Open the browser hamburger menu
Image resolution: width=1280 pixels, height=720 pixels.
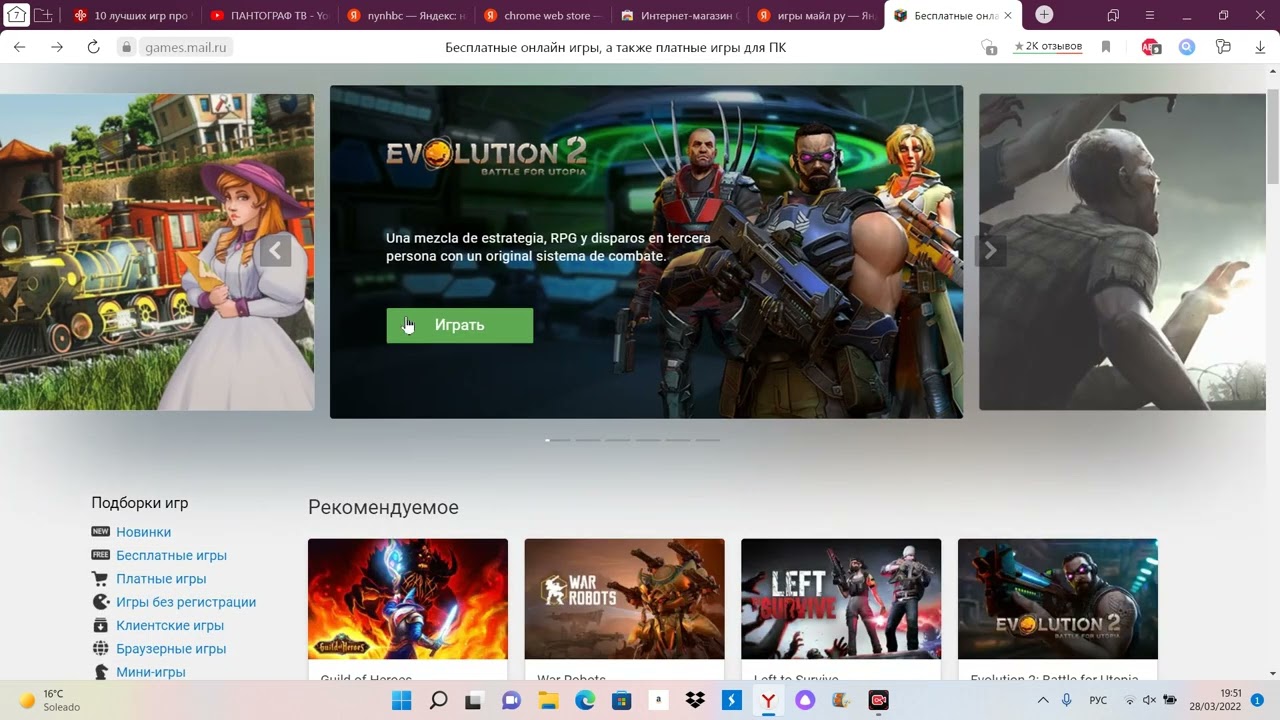click(1150, 15)
